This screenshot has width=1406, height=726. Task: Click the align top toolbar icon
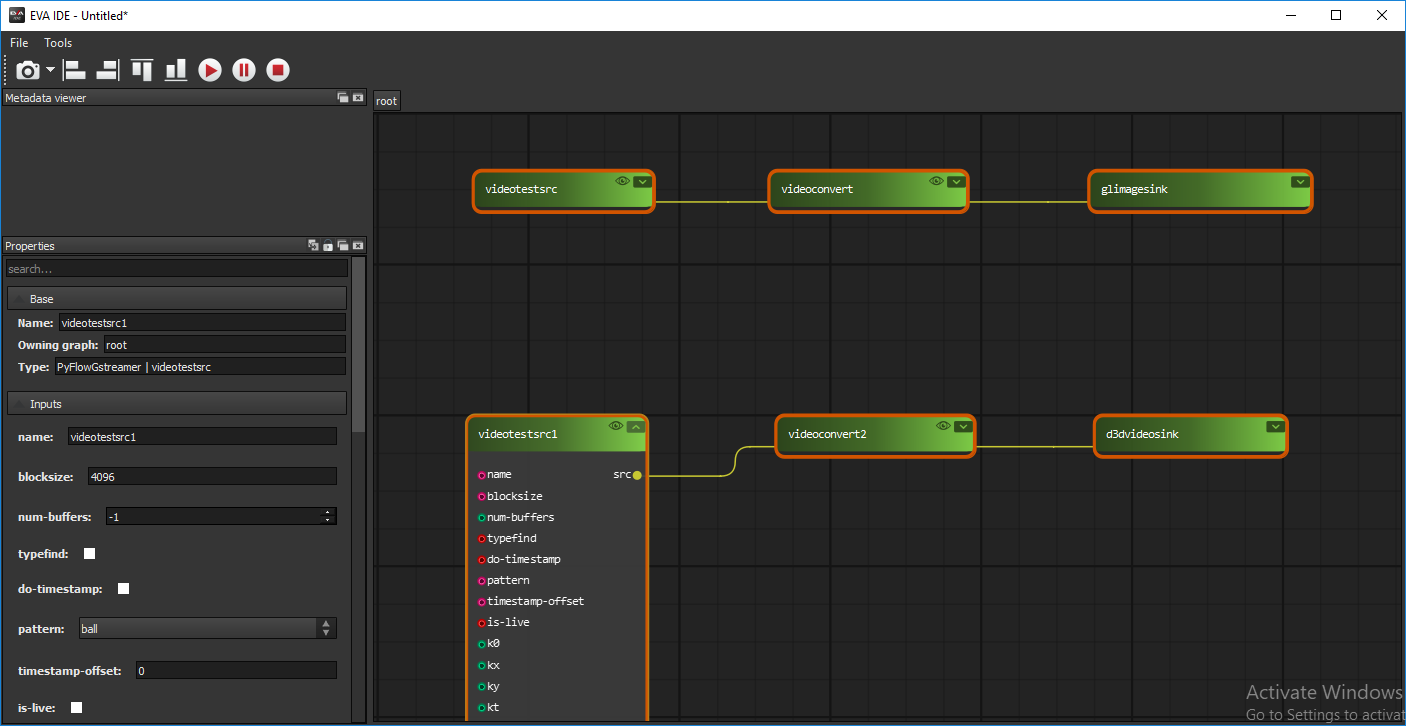pos(142,70)
